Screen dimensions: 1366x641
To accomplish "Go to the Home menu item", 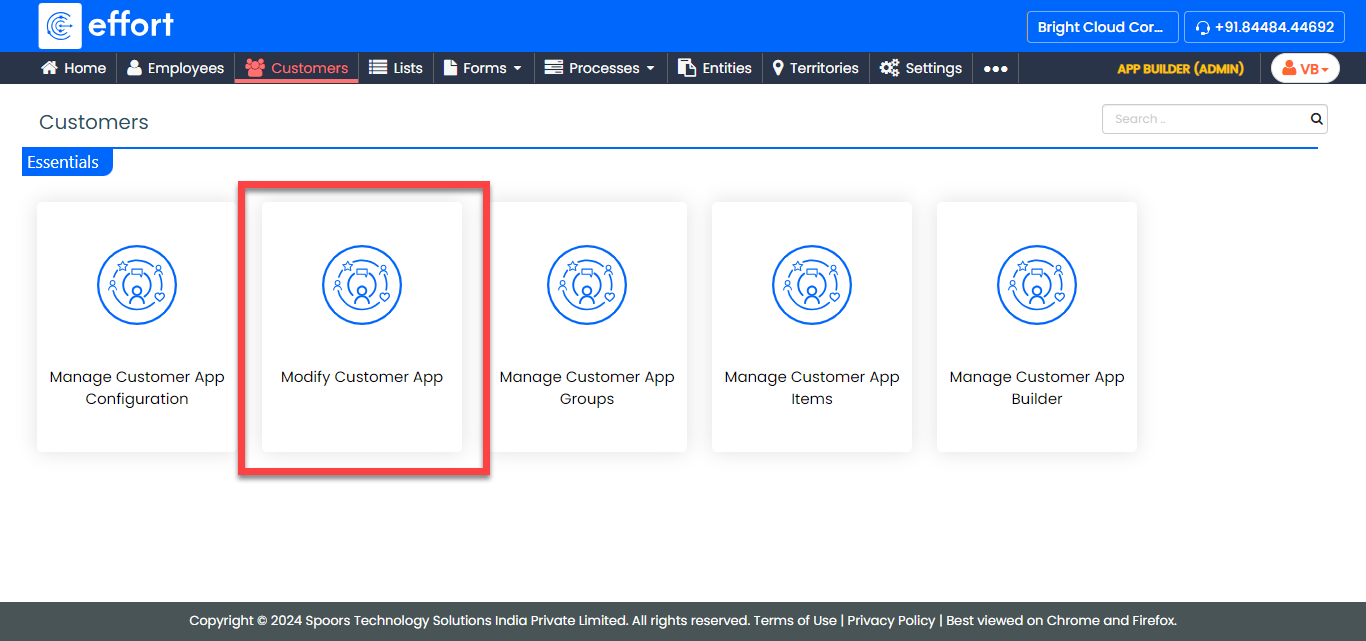I will pos(73,68).
